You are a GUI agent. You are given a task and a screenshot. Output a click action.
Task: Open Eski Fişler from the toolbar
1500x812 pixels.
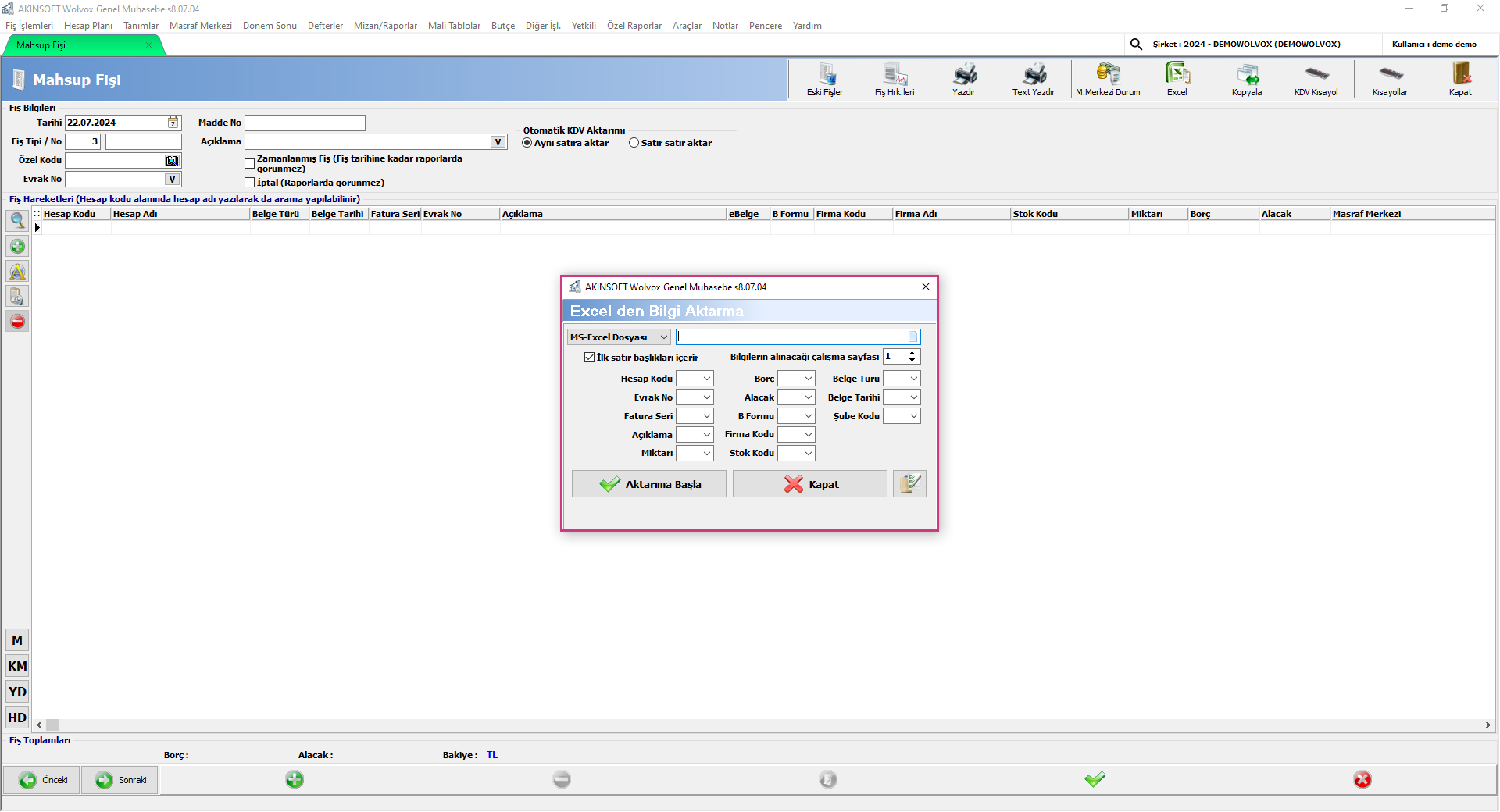tap(825, 80)
